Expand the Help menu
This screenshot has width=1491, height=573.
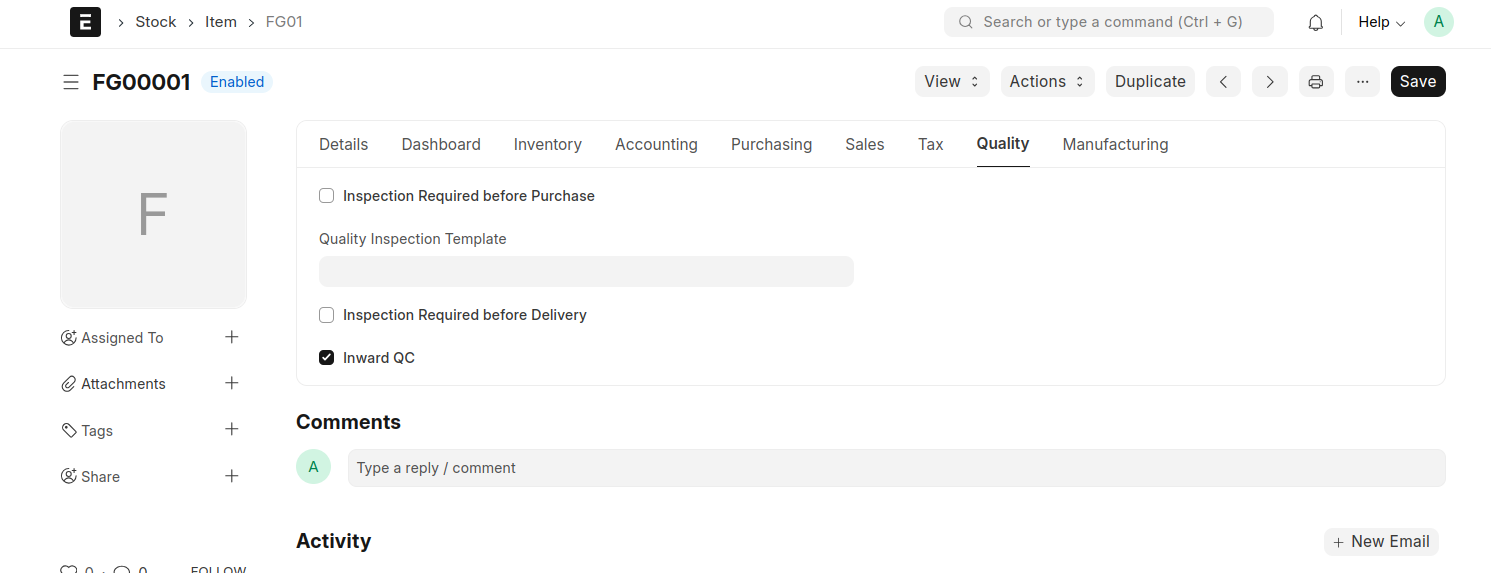[x=1381, y=22]
